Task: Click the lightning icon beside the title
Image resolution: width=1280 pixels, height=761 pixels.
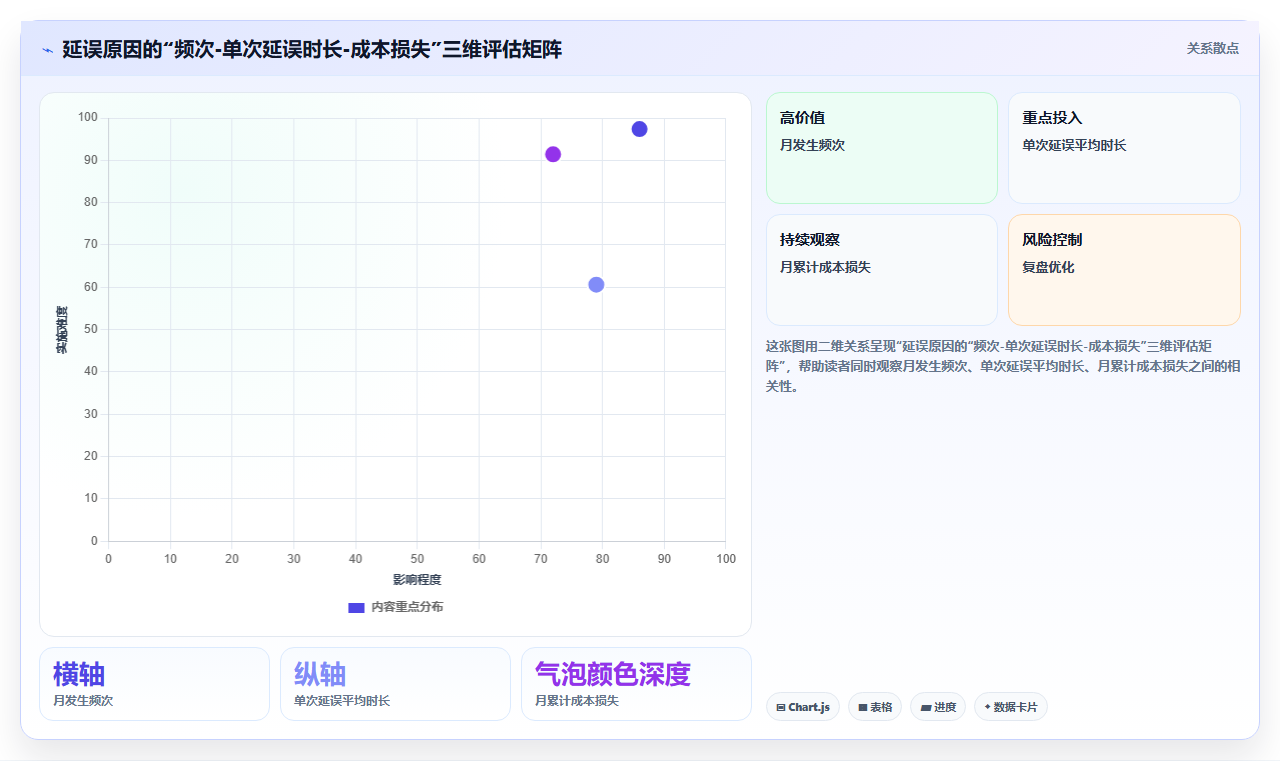Action: (47, 49)
